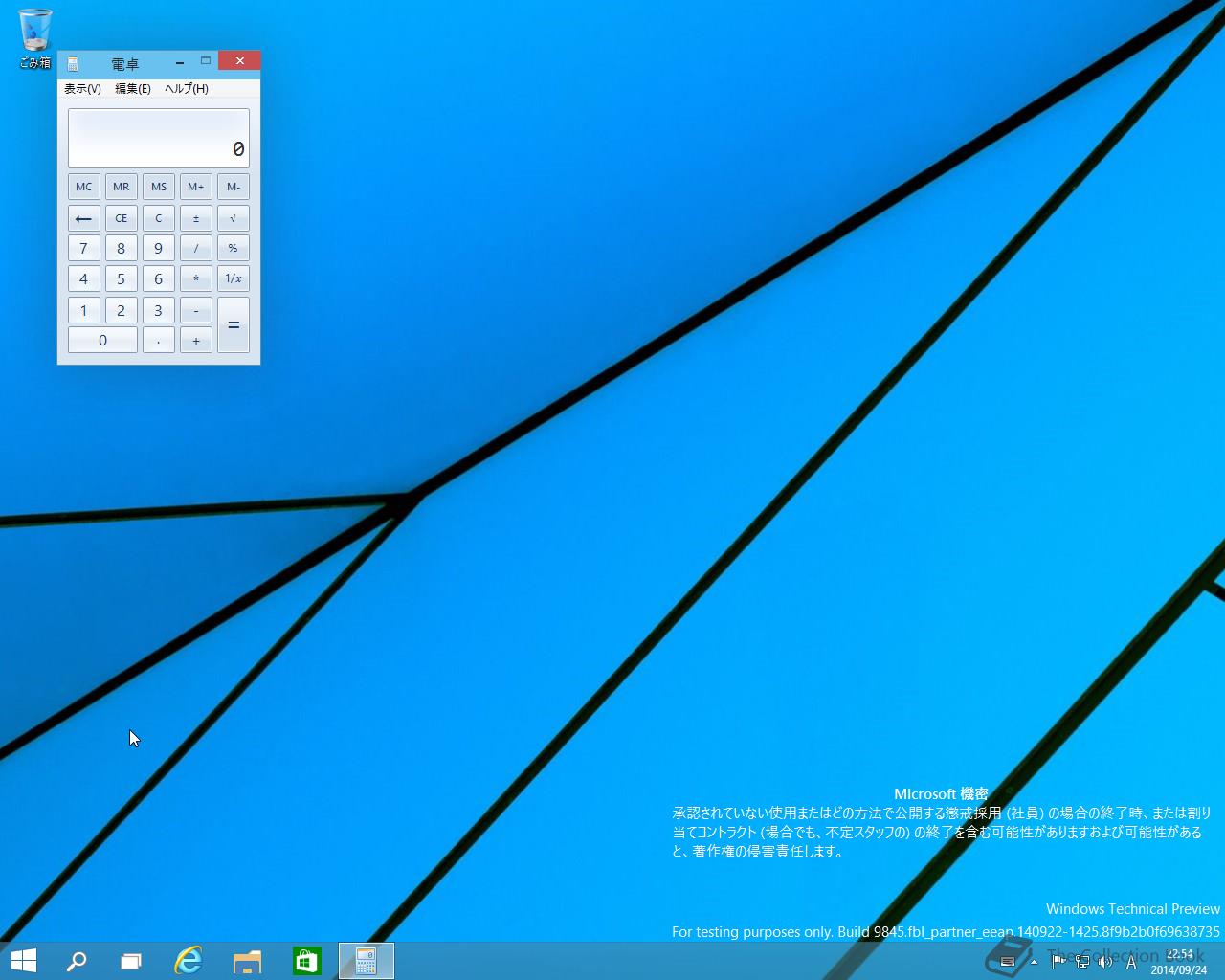The width and height of the screenshot is (1225, 980).
Task: Click digit 3 on the calculator
Action: click(x=159, y=310)
